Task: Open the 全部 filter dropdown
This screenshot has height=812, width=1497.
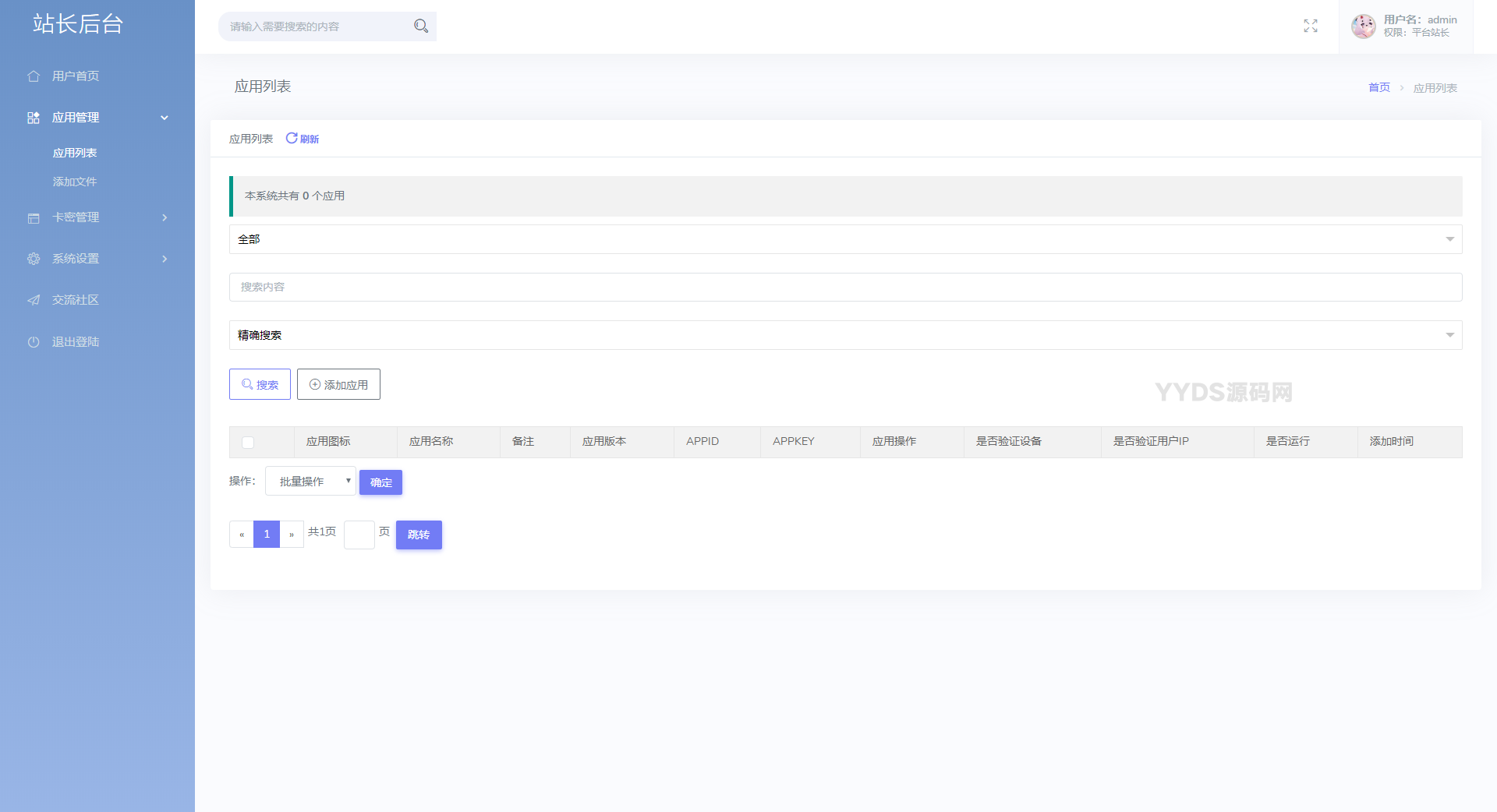Action: point(845,239)
